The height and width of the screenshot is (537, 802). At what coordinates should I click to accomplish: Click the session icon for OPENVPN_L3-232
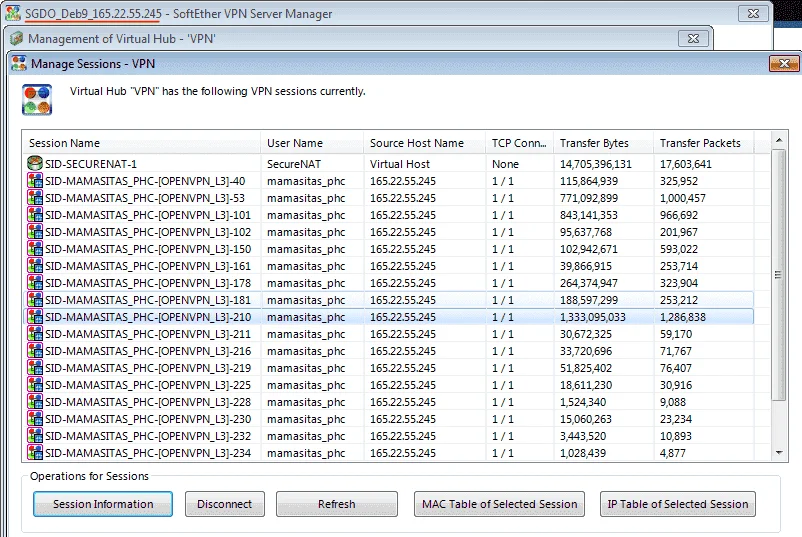click(x=35, y=436)
